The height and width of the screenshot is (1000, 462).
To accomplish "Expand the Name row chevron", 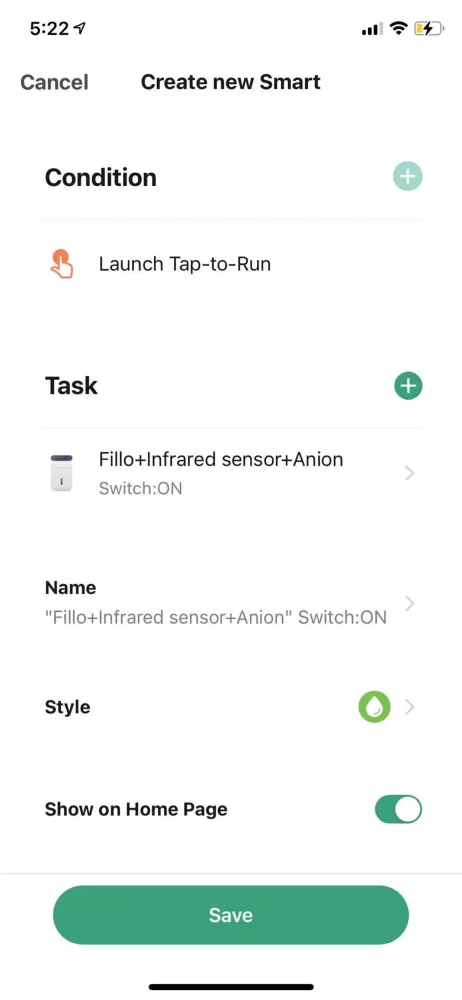I will 410,603.
